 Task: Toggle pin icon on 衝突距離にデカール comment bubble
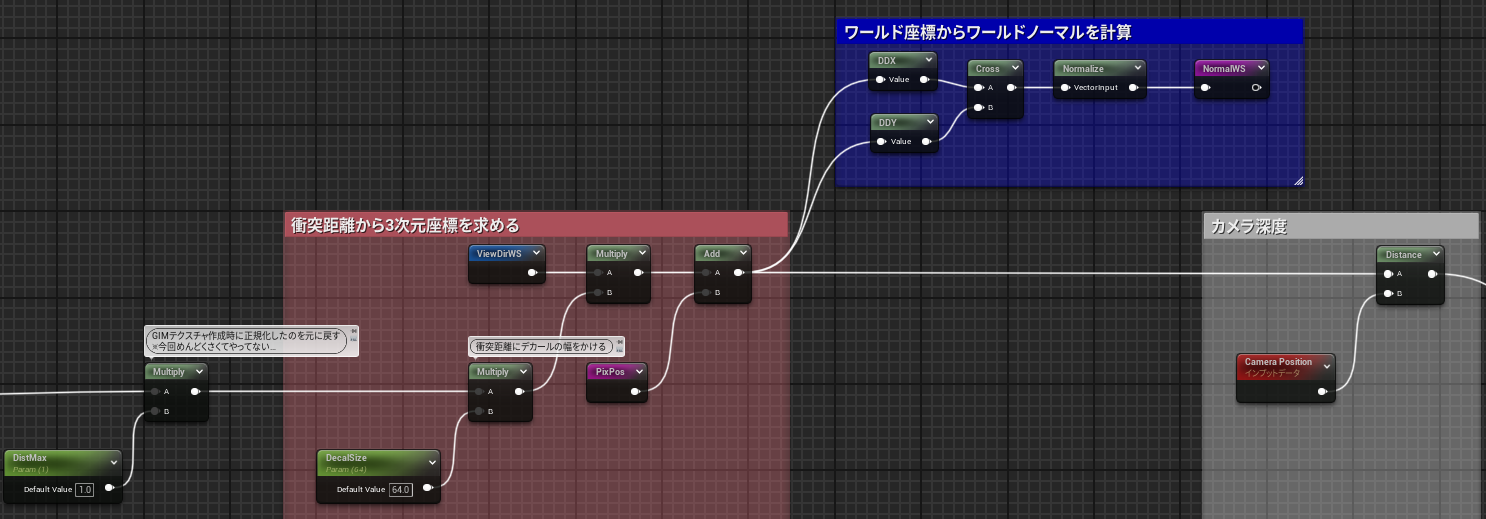pyautogui.click(x=620, y=341)
